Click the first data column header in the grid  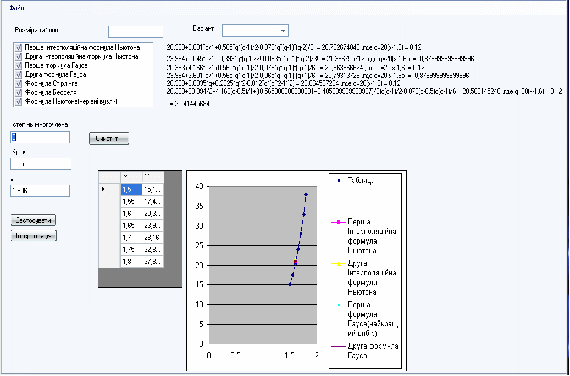click(x=131, y=177)
